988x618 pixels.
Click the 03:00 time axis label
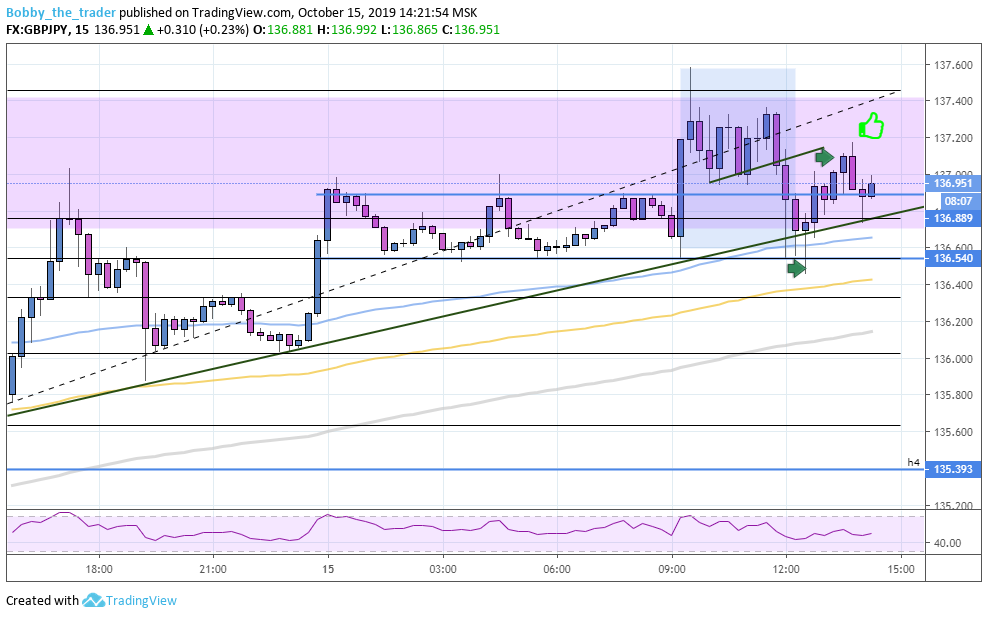(x=443, y=569)
